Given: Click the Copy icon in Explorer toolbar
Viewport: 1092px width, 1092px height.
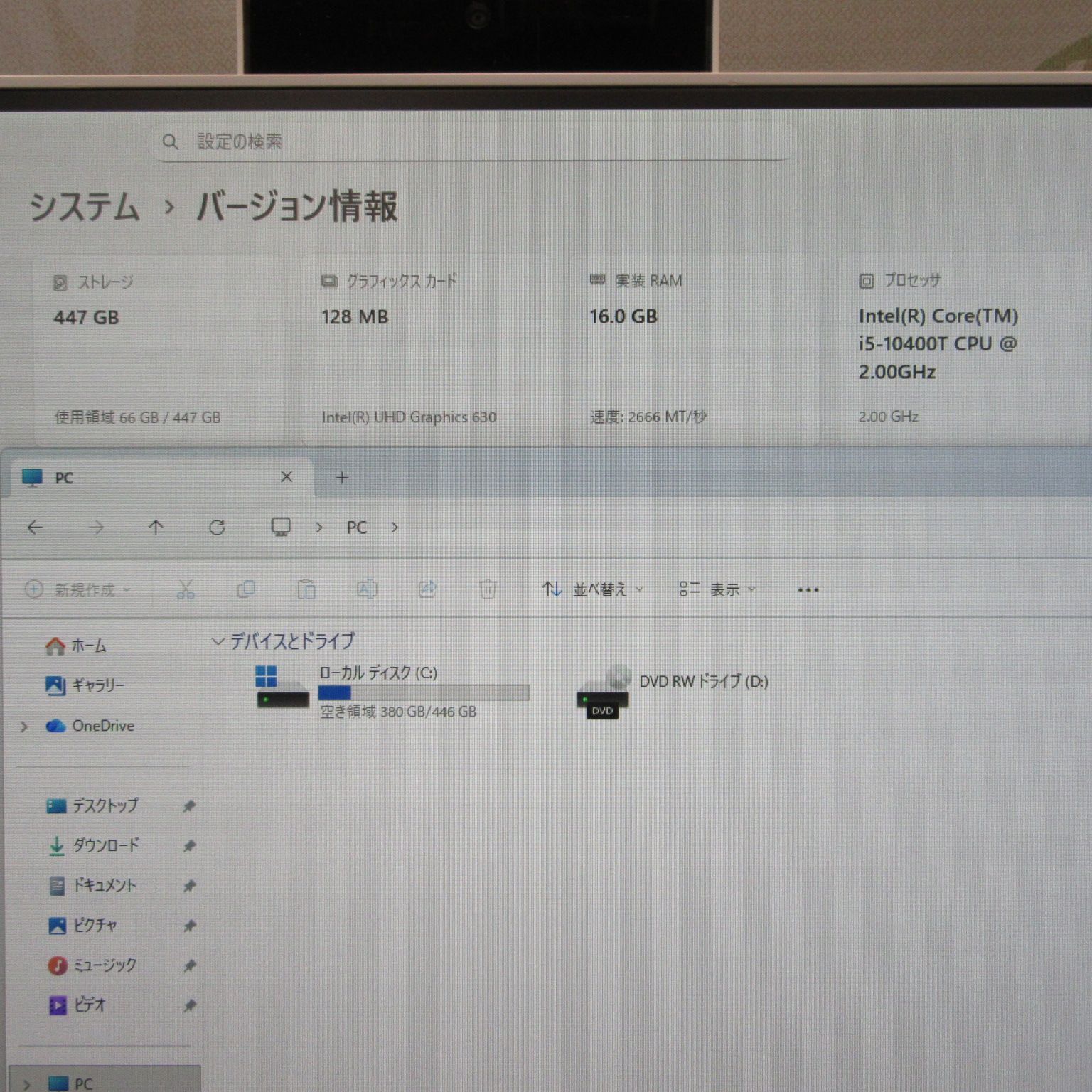Looking at the screenshot, I should tap(246, 589).
